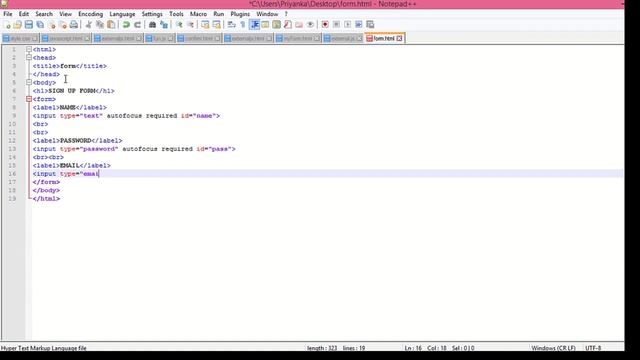Open the ? help menu
The height and width of the screenshot is (360, 640).
(286, 14)
